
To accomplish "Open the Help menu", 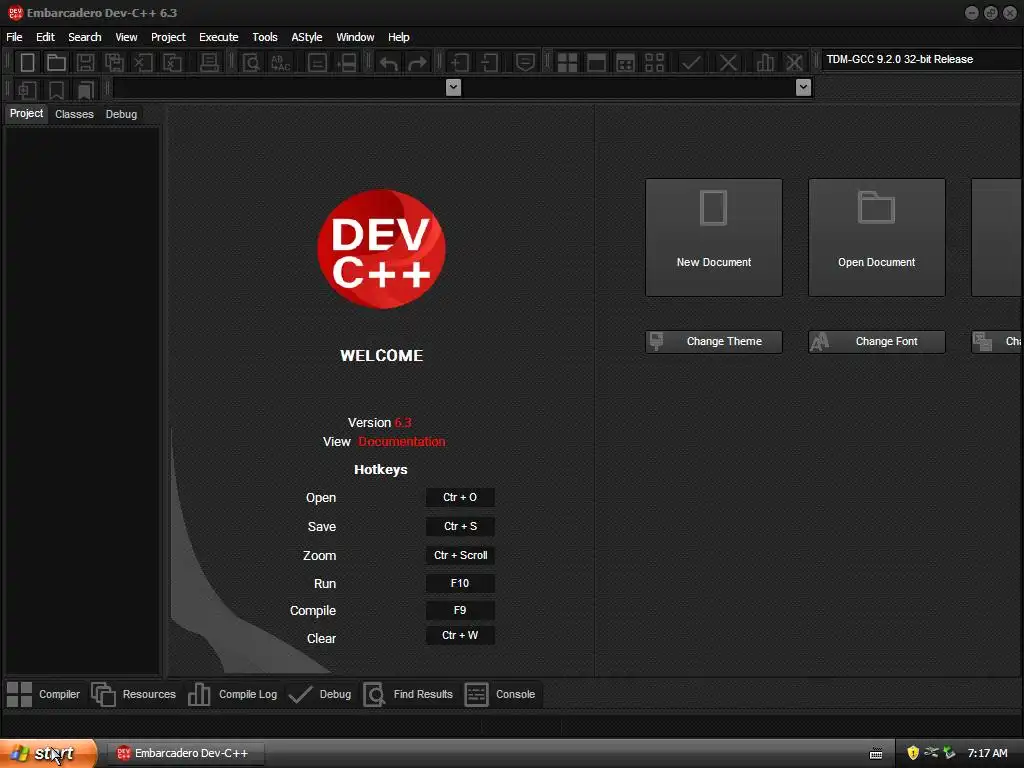I will [x=398, y=37].
